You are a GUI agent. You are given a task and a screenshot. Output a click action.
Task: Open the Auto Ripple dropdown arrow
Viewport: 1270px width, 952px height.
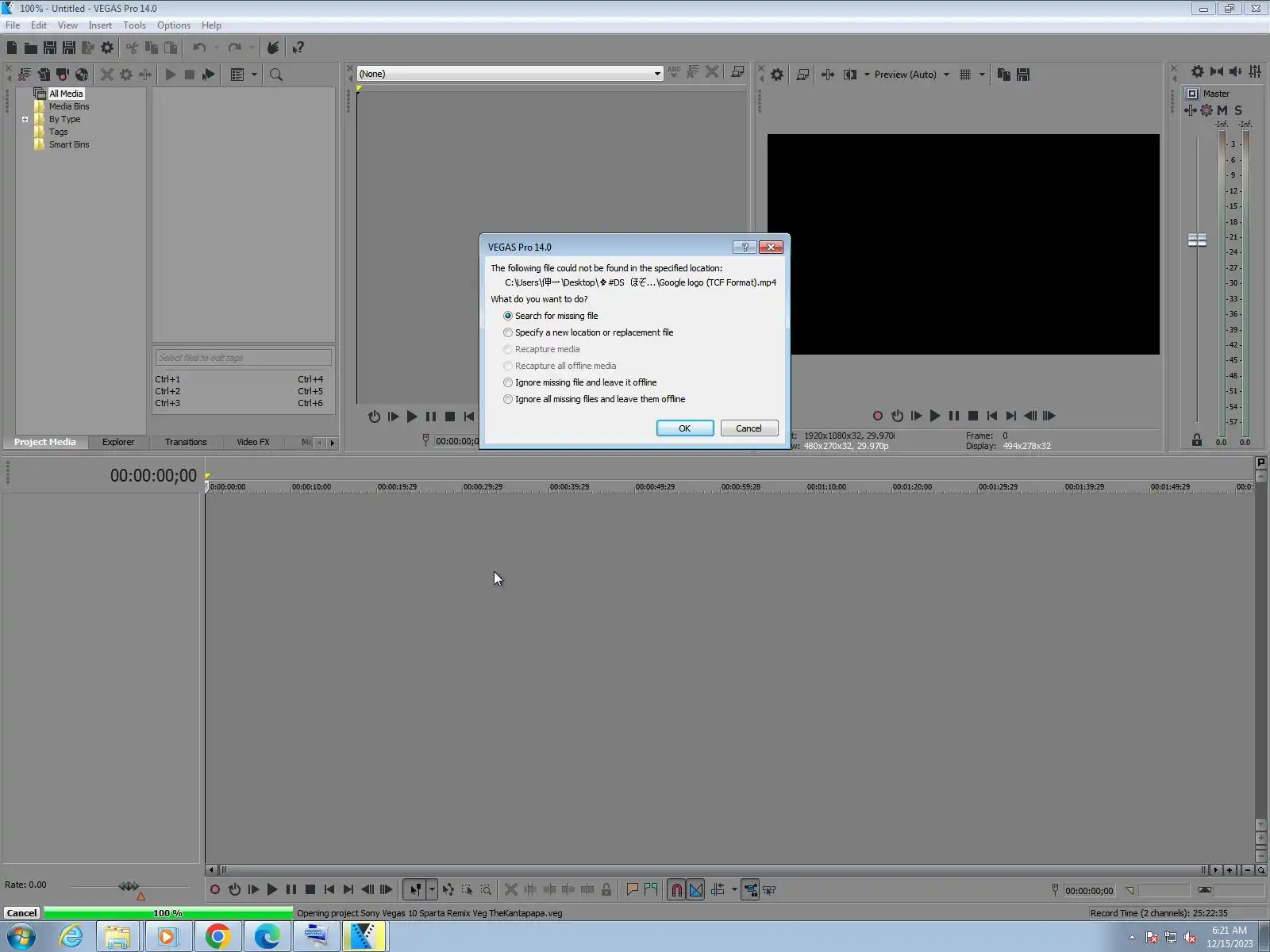734,890
